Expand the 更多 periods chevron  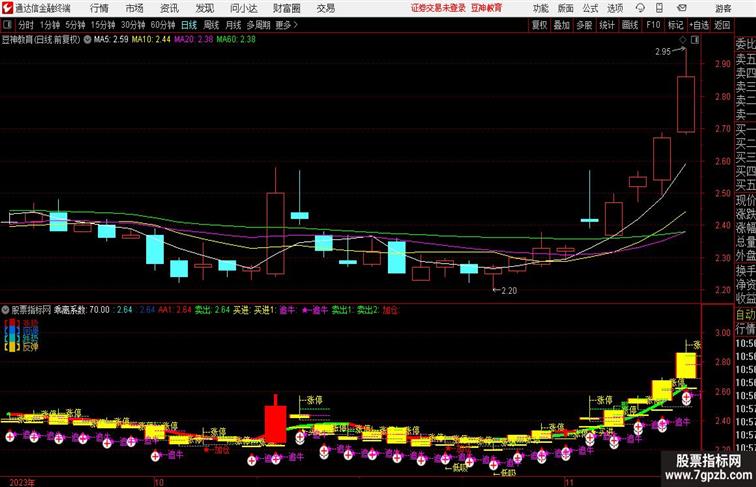[x=296, y=25]
